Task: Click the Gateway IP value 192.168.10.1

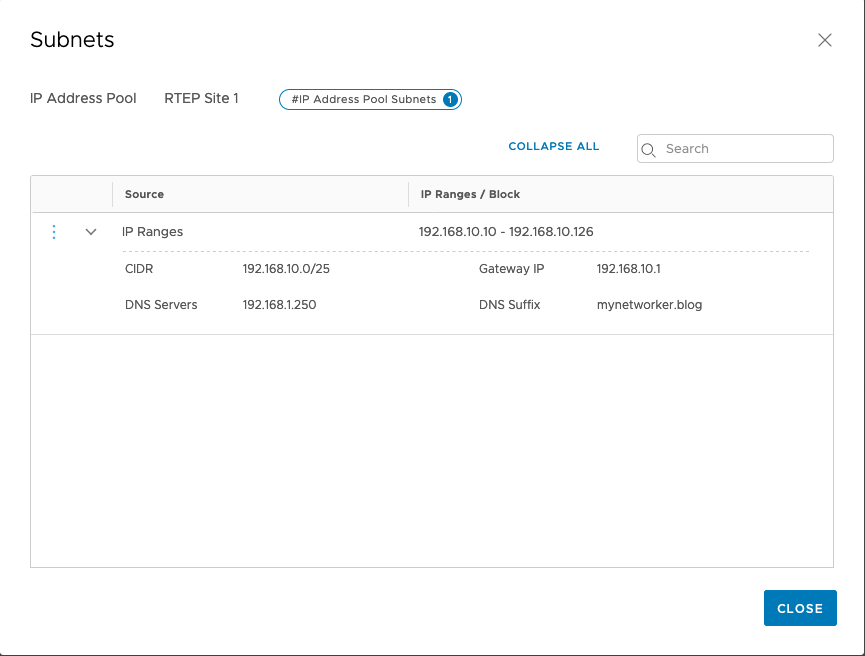Action: (x=628, y=269)
